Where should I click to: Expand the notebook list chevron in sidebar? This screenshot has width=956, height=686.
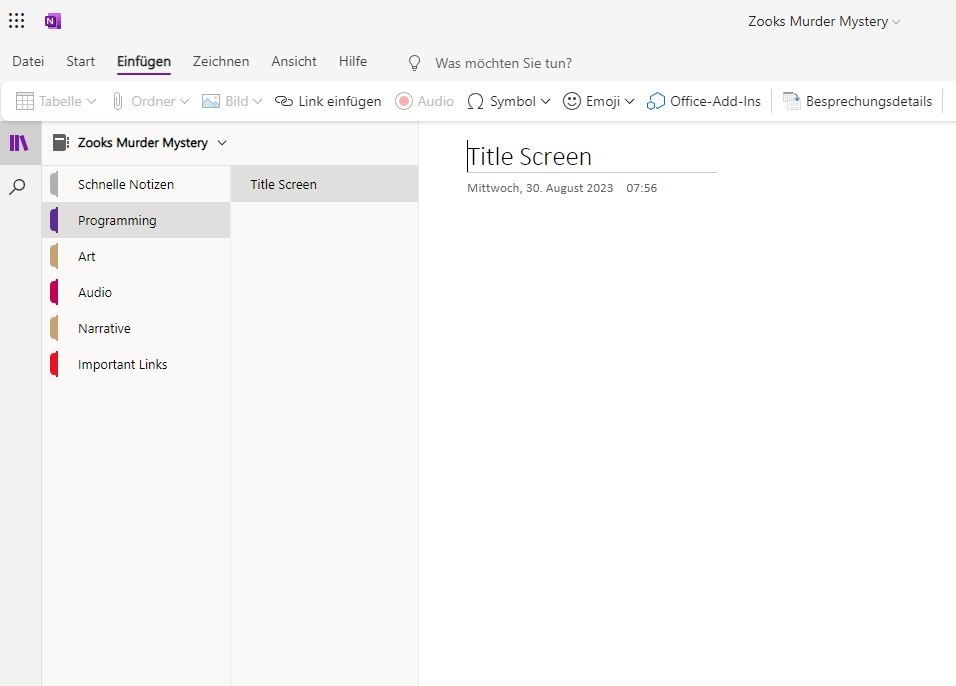222,143
